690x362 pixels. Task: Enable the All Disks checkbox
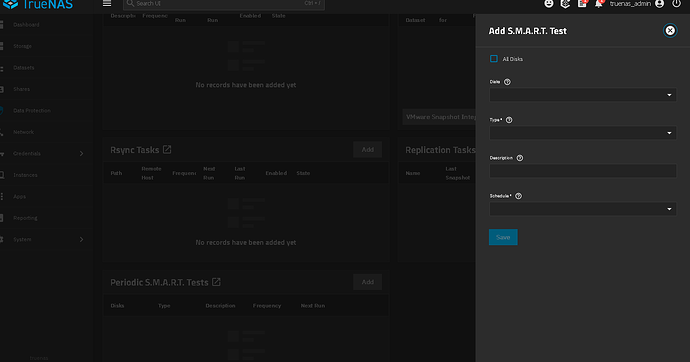(494, 59)
